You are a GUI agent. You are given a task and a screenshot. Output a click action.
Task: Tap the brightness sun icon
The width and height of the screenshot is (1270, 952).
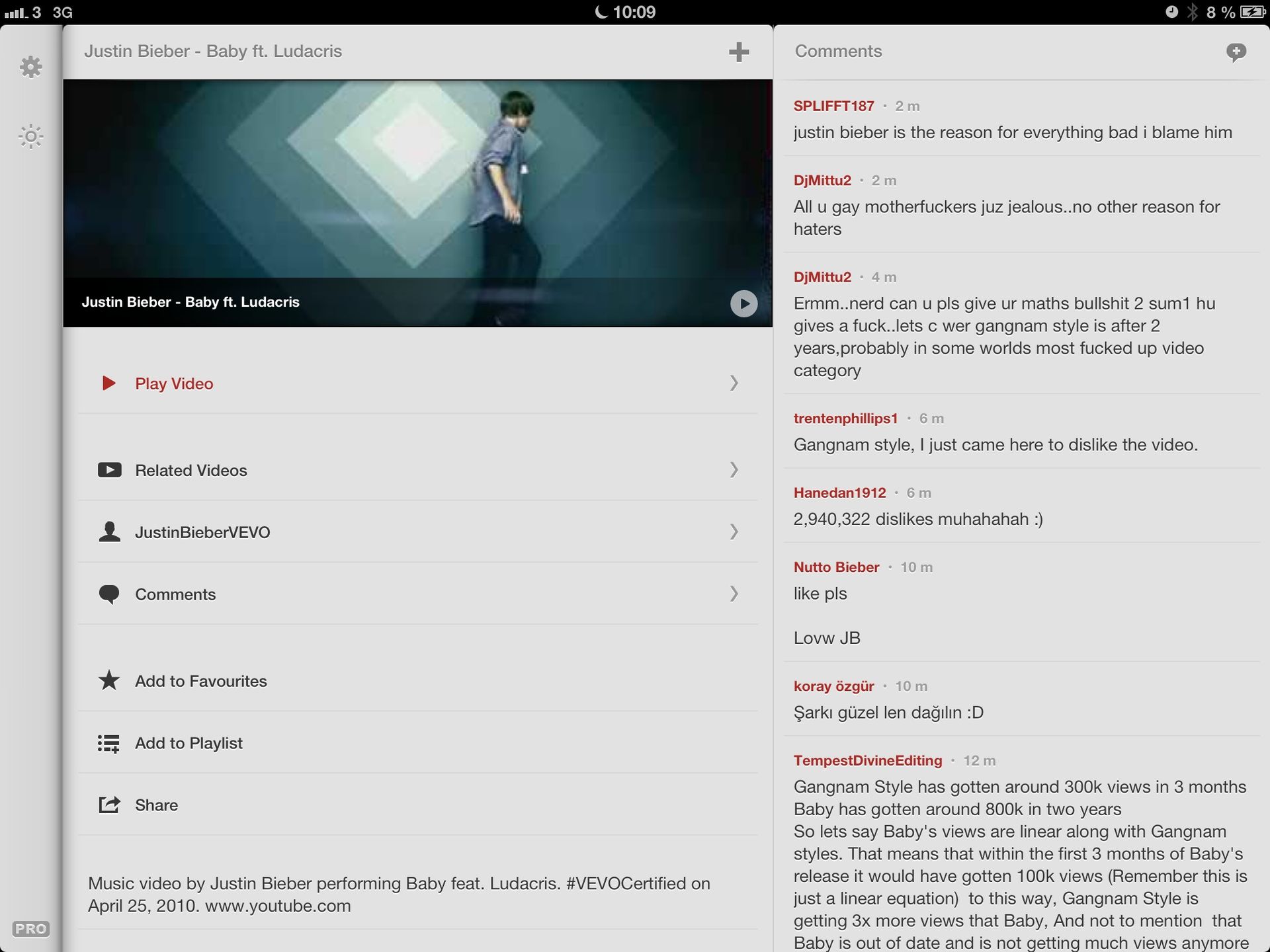(x=30, y=137)
